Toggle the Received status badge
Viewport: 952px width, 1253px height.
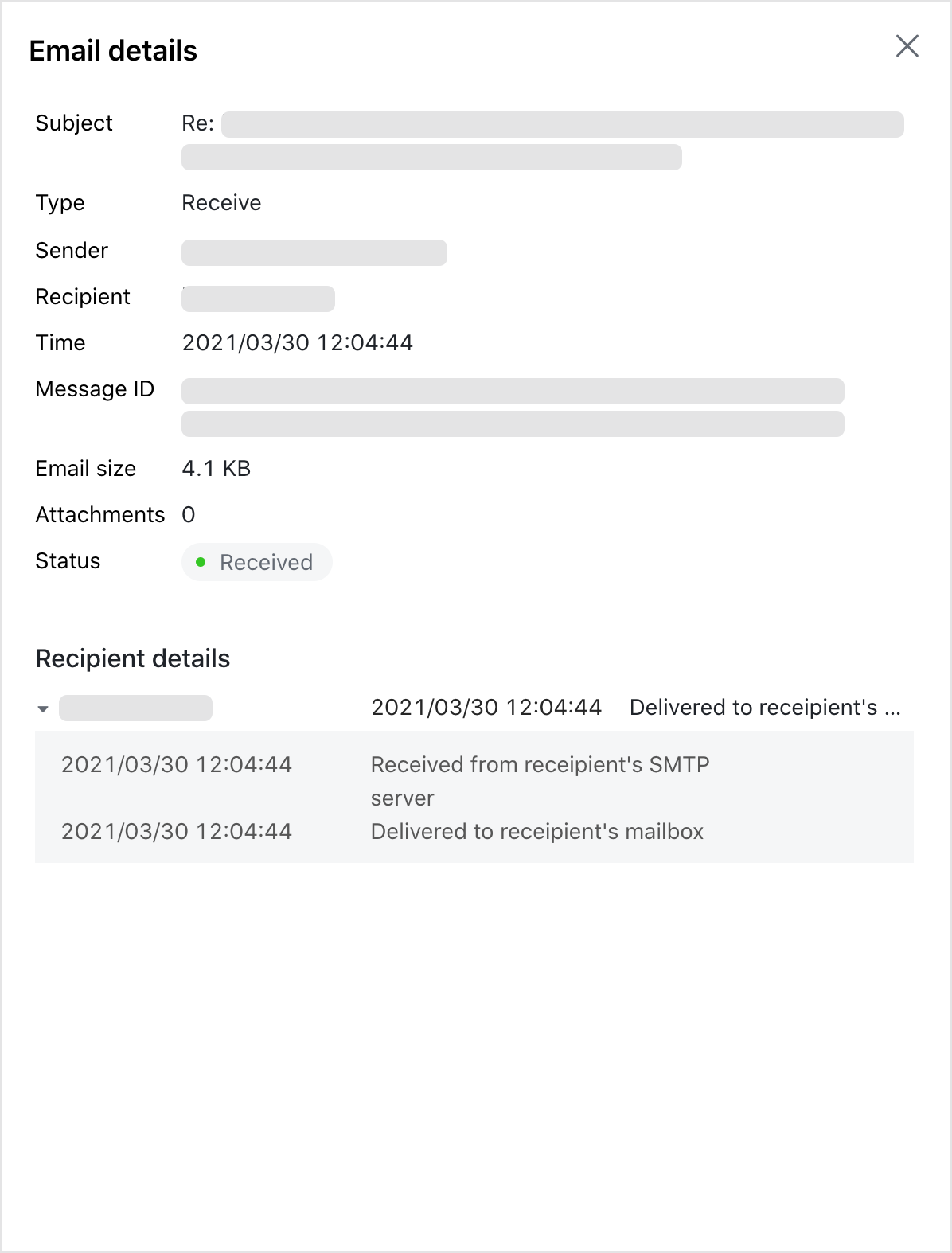(x=256, y=562)
